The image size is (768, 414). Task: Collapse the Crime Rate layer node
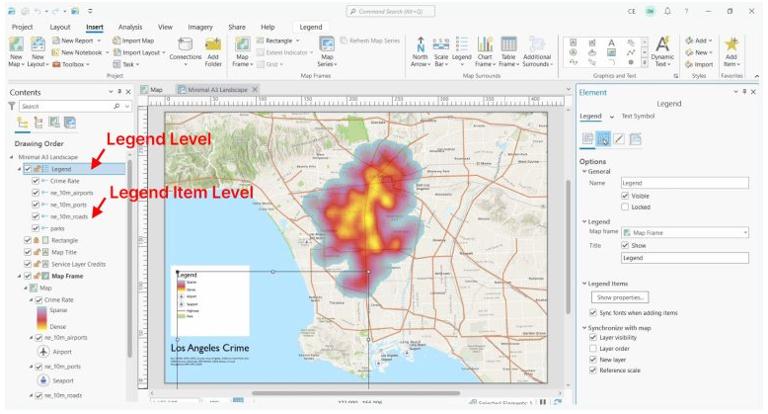pos(31,300)
